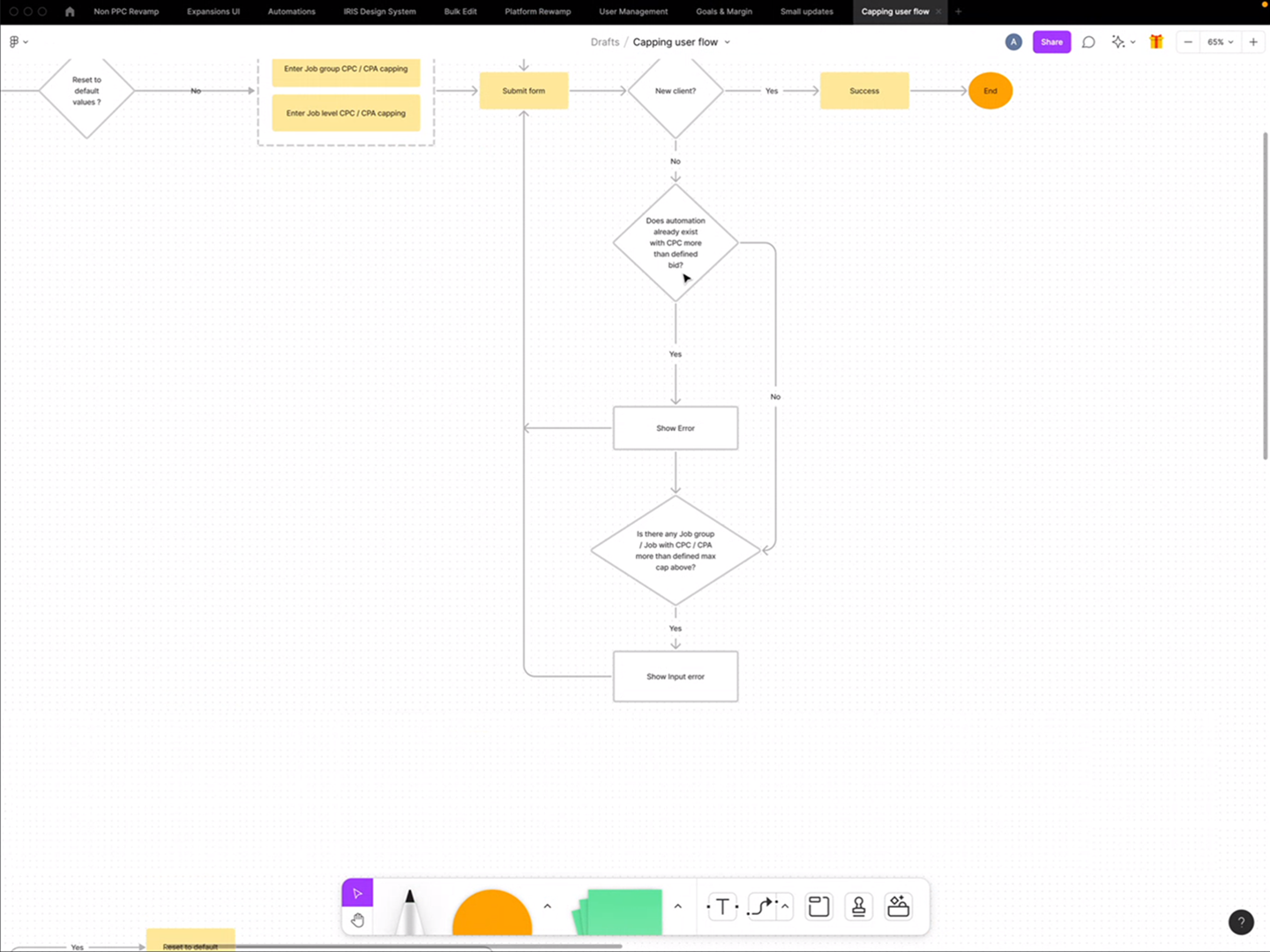This screenshot has height=952, width=1270.
Task: Open the 65% zoom level dropdown
Action: coord(1220,42)
